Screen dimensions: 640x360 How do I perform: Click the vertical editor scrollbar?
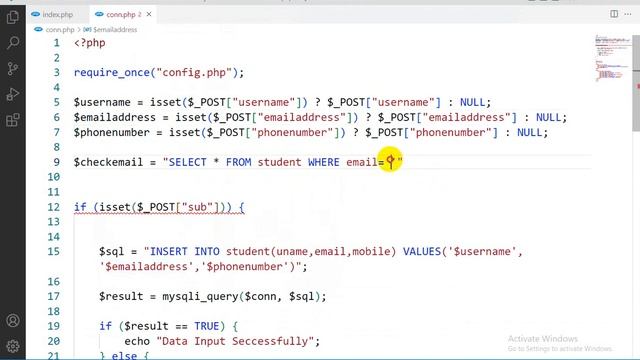click(636, 82)
